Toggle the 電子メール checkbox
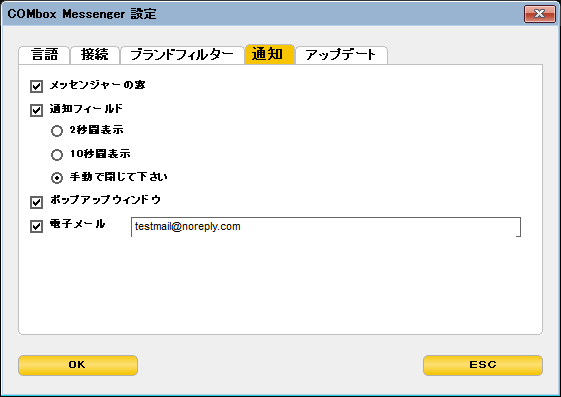Image resolution: width=561 pixels, height=397 pixels. click(x=36, y=226)
